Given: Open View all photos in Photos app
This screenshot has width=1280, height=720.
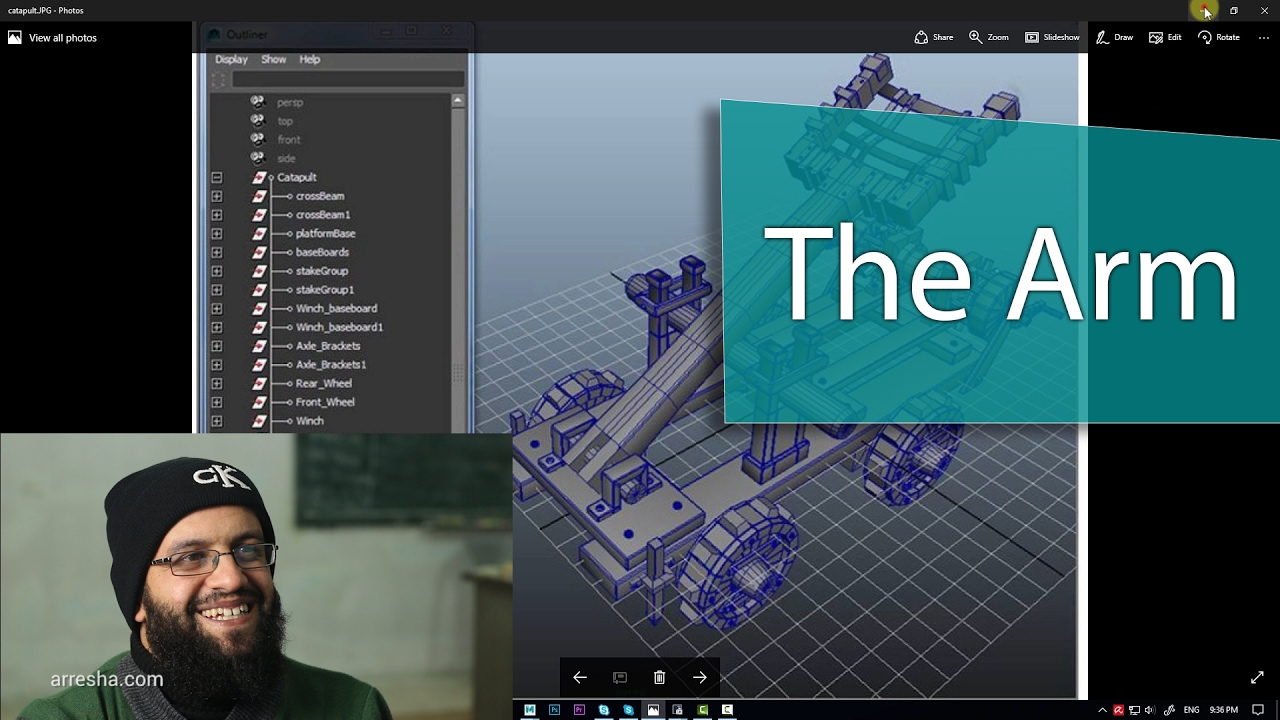Looking at the screenshot, I should [52, 38].
